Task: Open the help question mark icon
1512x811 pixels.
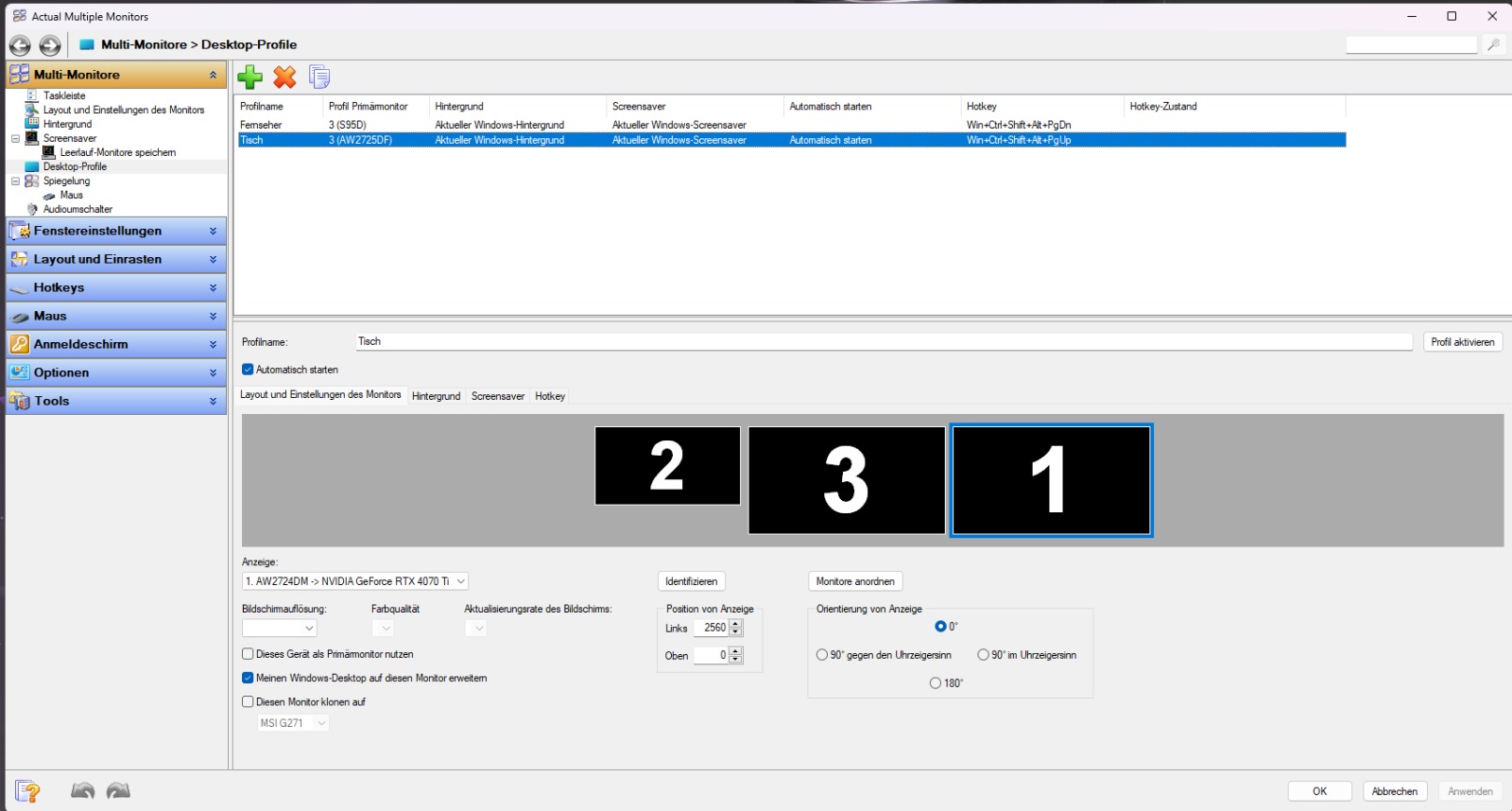Action: (27, 791)
